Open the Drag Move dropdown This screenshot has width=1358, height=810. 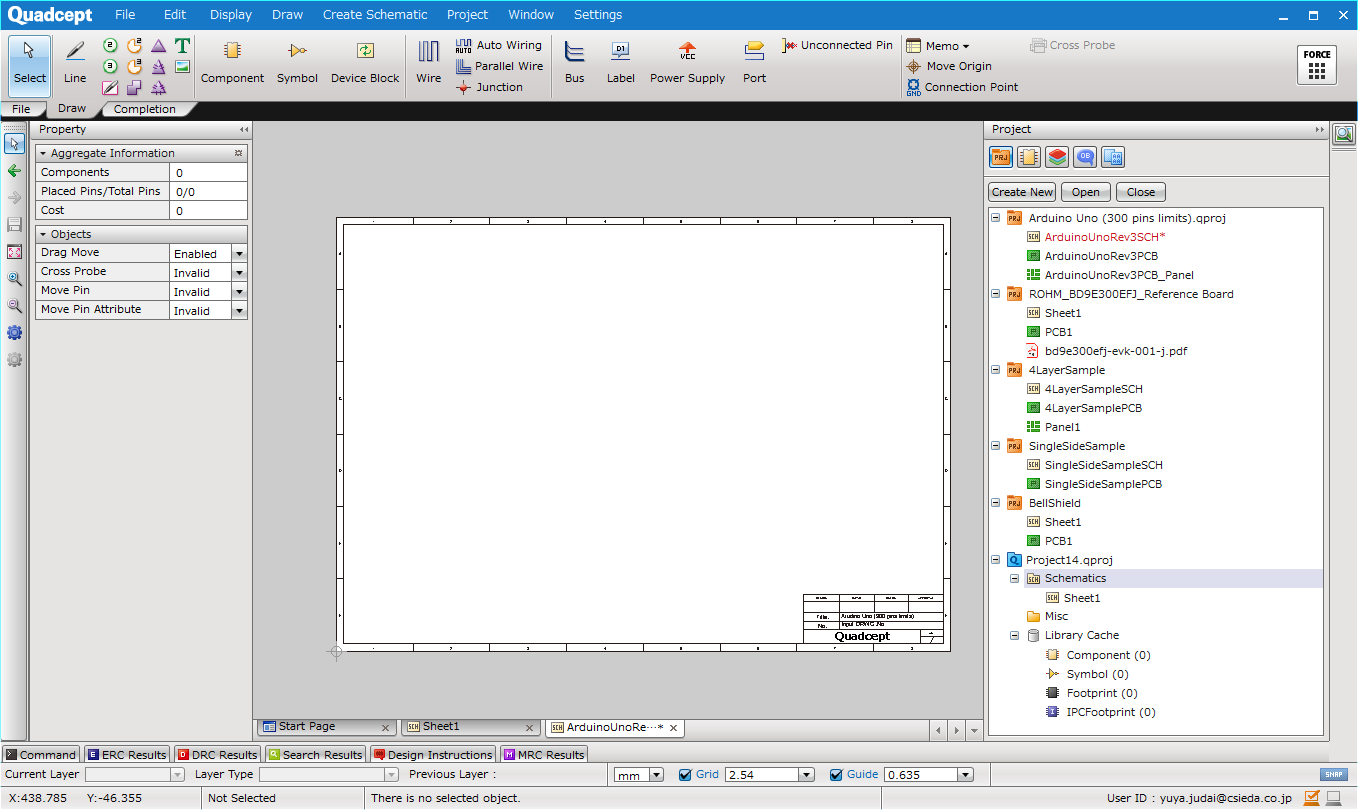coord(239,254)
